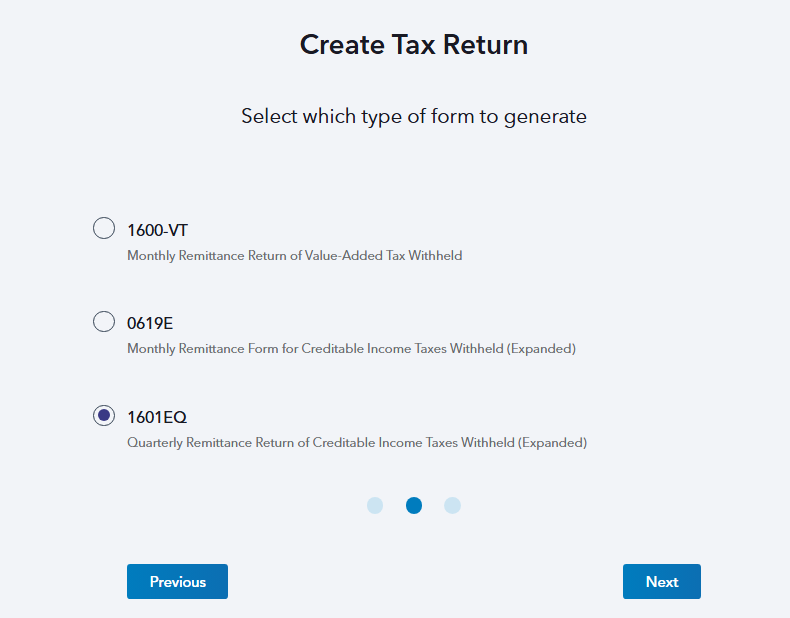Screen dimensions: 790x618
Task: Click Next to continue
Action: tap(661, 582)
